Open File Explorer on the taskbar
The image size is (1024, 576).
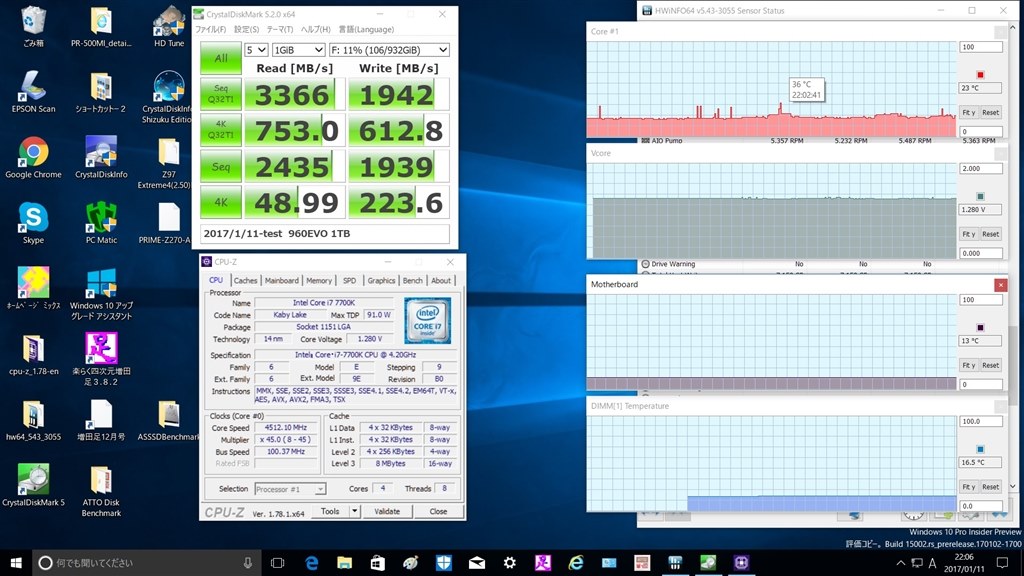pyautogui.click(x=345, y=562)
